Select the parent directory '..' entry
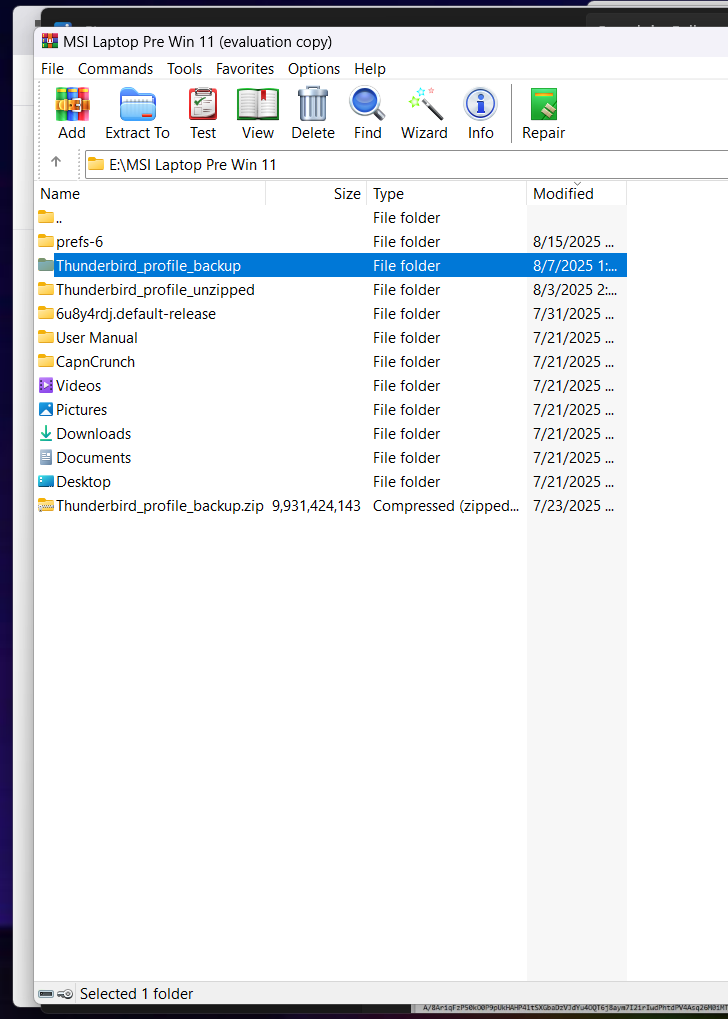This screenshot has width=728, height=1019. 60,218
